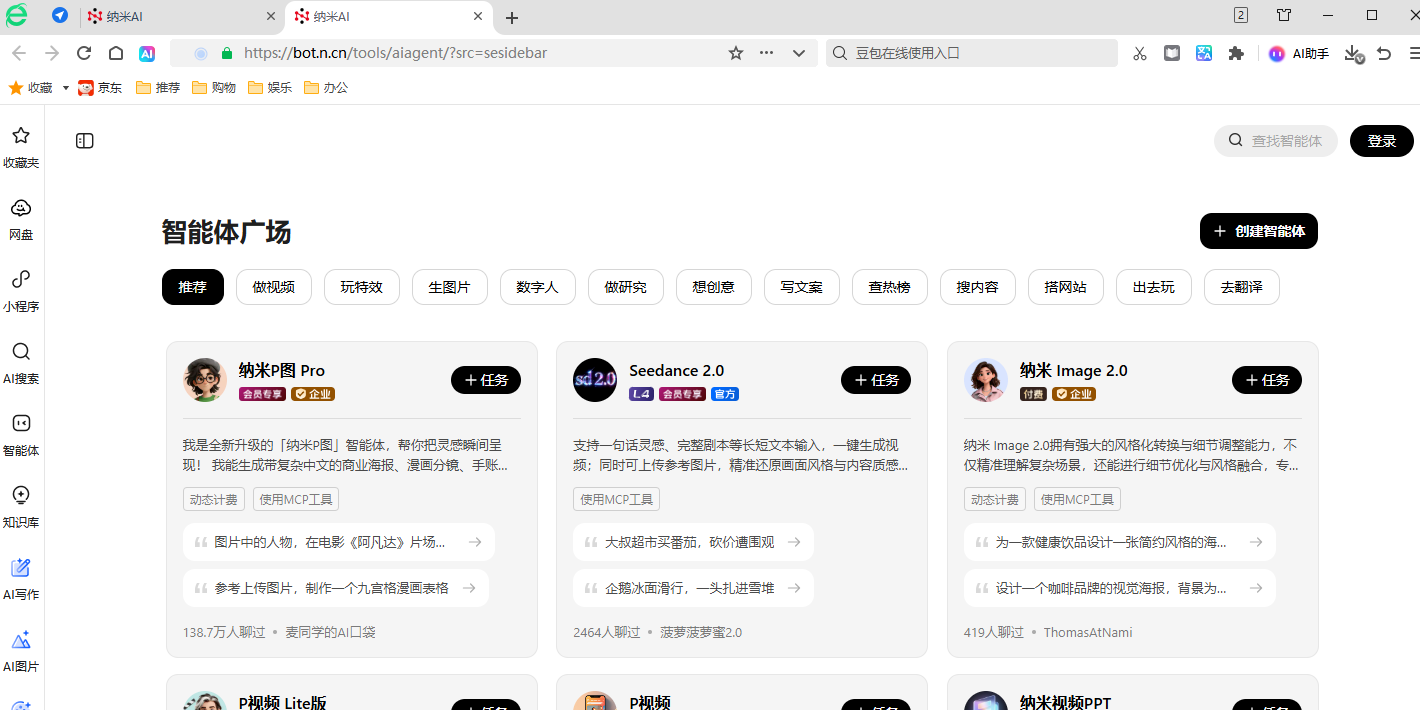Open the 购物 bookmarks folder

point(214,88)
